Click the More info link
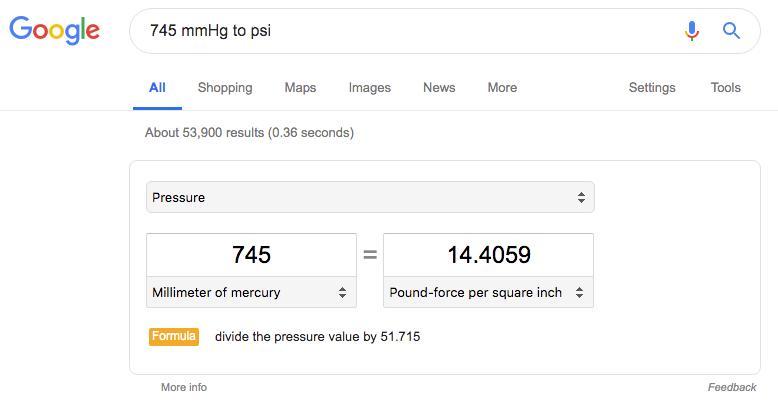 184,387
